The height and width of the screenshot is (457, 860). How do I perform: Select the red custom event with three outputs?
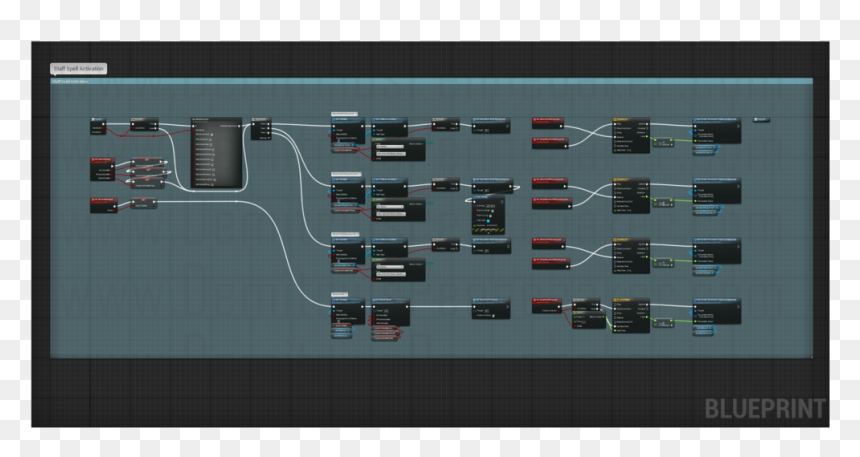(103, 170)
